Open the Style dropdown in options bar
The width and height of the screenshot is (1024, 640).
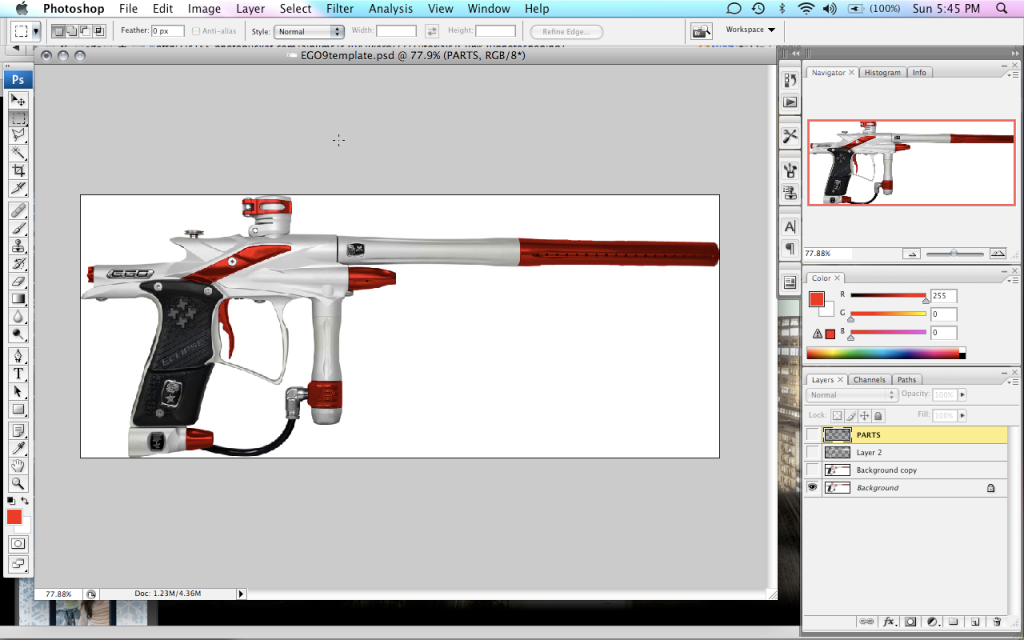tap(309, 31)
